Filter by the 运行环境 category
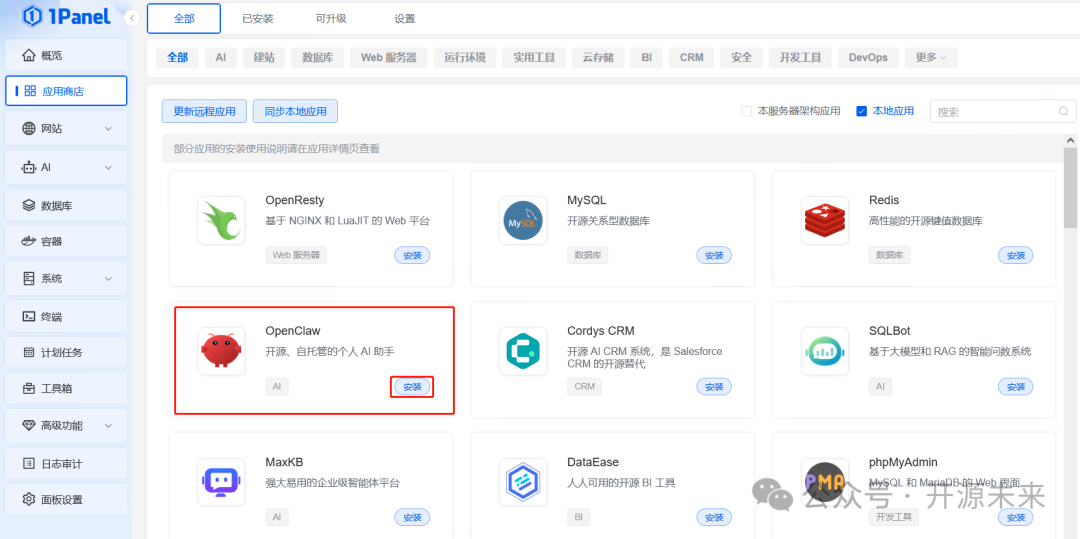This screenshot has height=539, width=1080. (465, 58)
